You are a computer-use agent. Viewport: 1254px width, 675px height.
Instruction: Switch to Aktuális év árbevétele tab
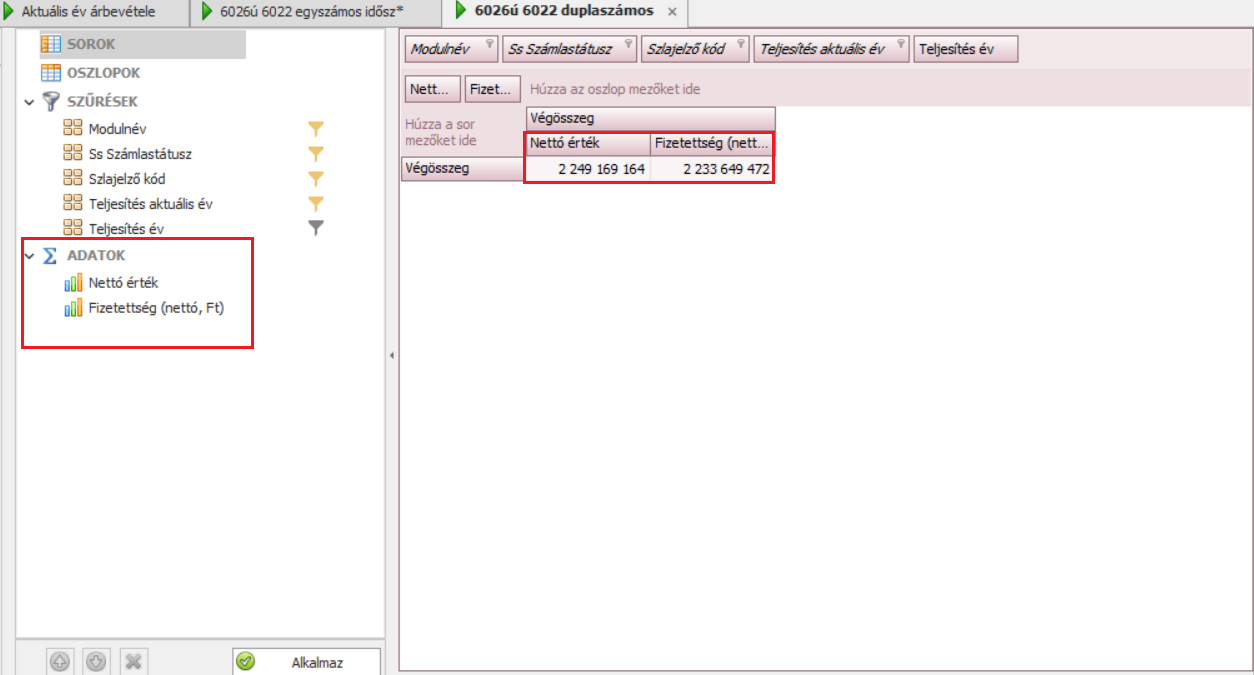click(x=88, y=11)
